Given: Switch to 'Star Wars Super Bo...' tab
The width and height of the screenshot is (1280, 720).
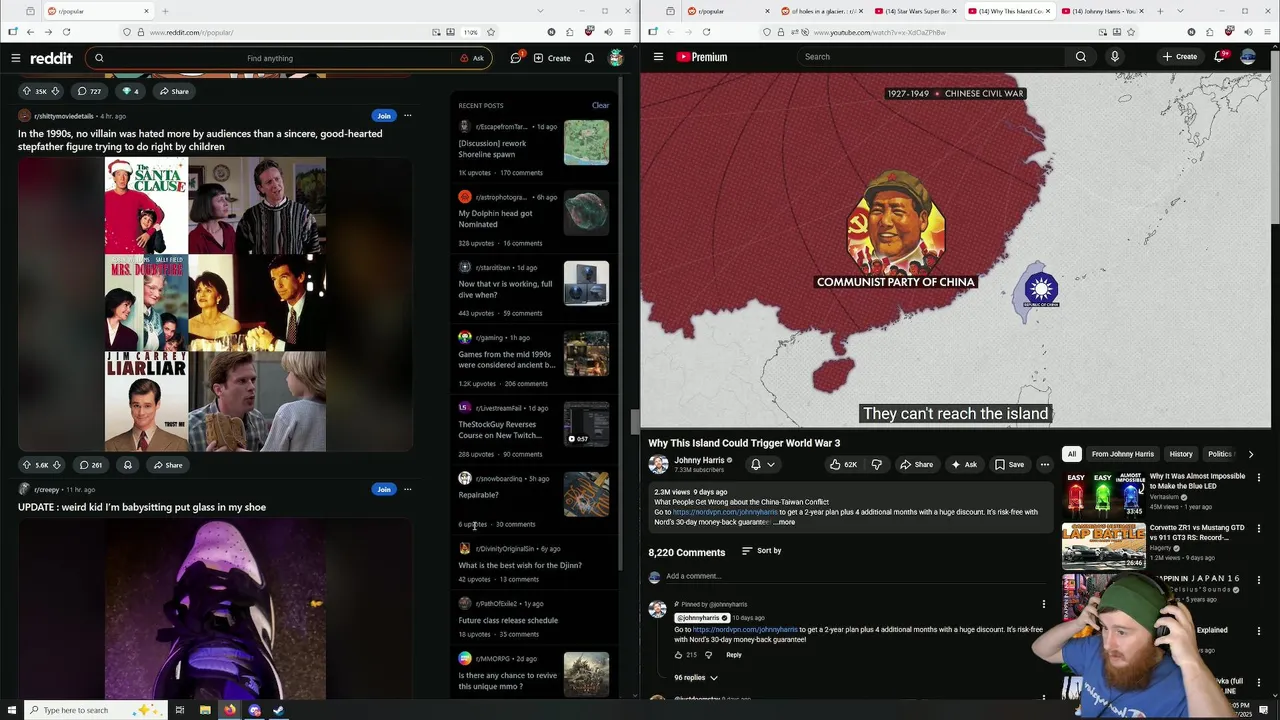Looking at the screenshot, I should pyautogui.click(x=912, y=11).
